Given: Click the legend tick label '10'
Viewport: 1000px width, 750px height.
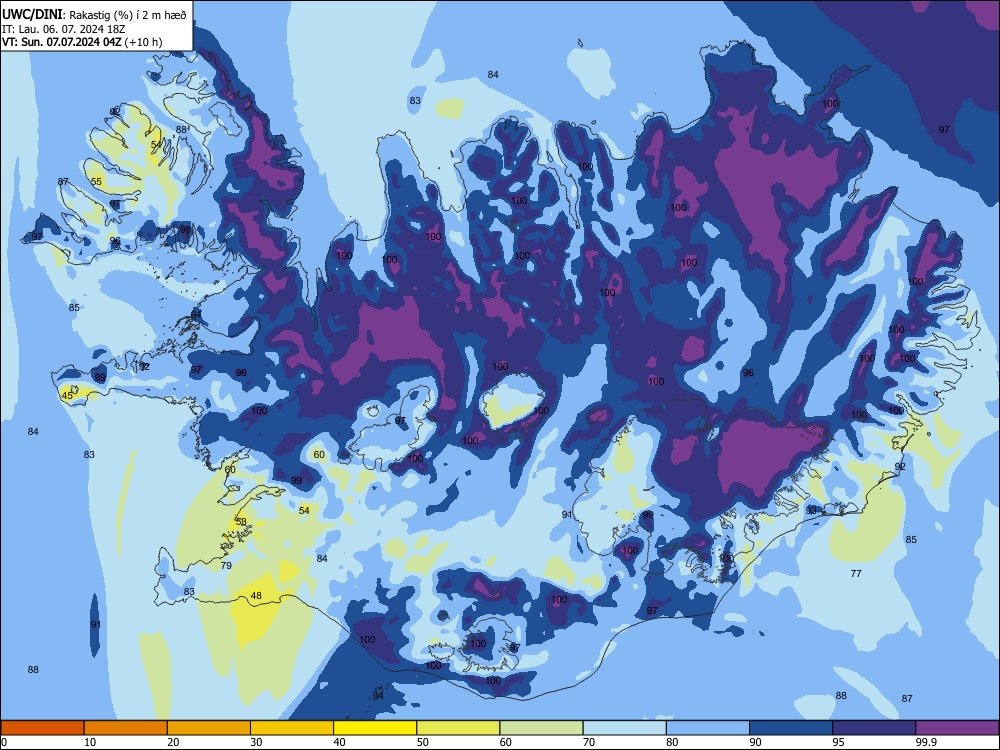Looking at the screenshot, I should [90, 742].
